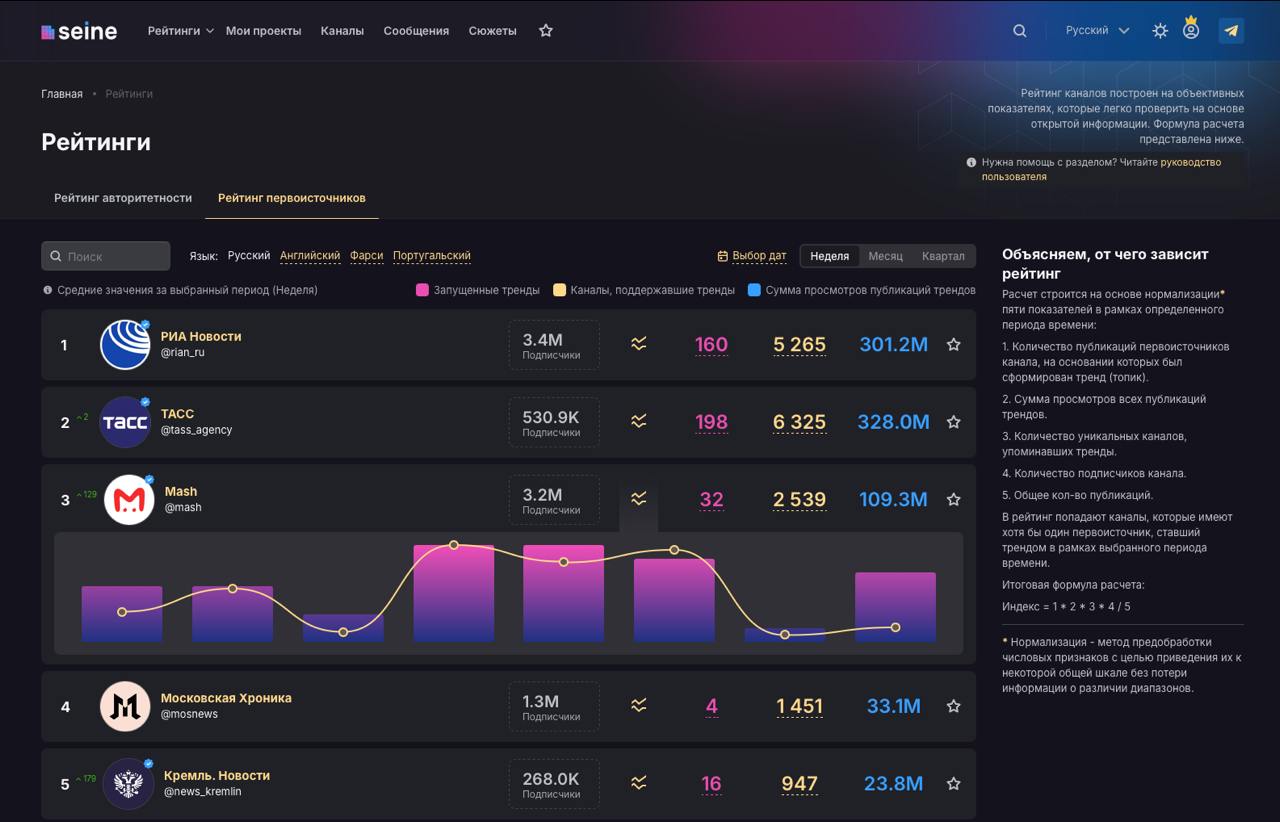
Task: Go to Мои проекты
Action: (x=264, y=31)
